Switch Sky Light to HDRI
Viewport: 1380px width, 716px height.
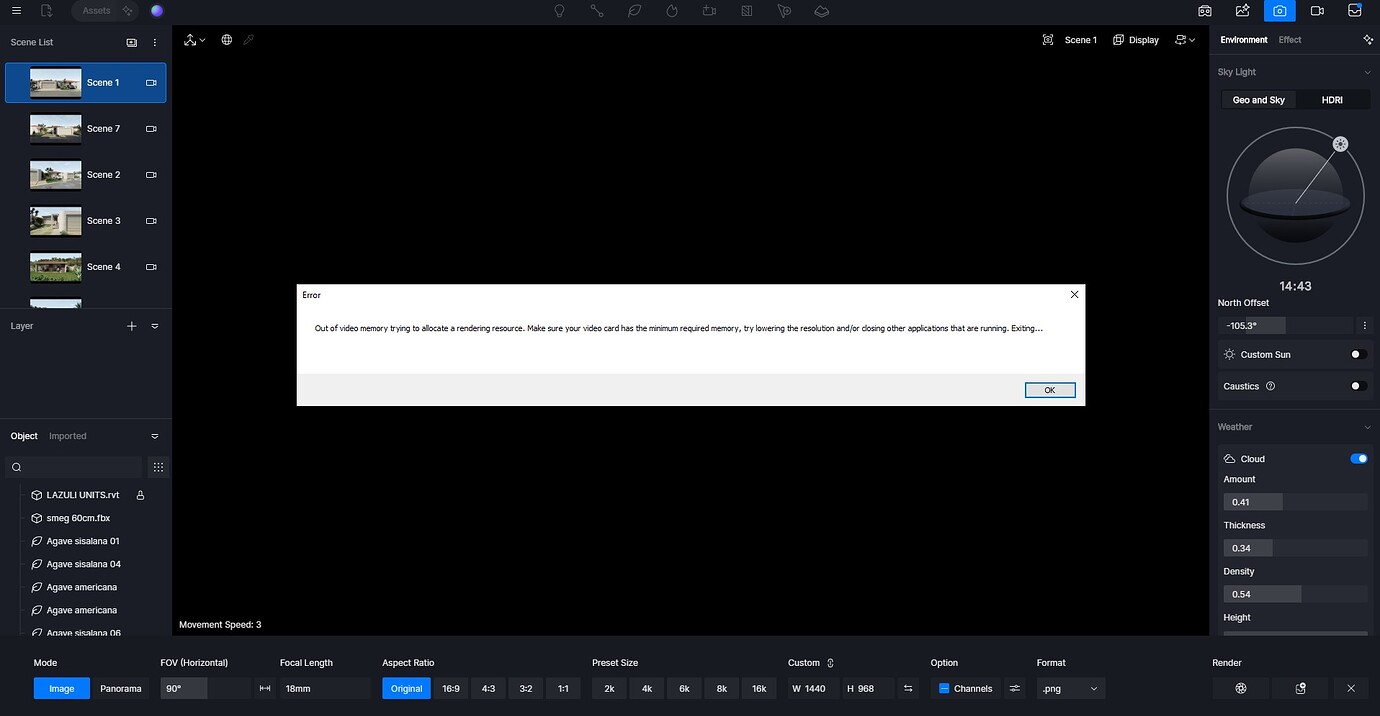coord(1332,100)
